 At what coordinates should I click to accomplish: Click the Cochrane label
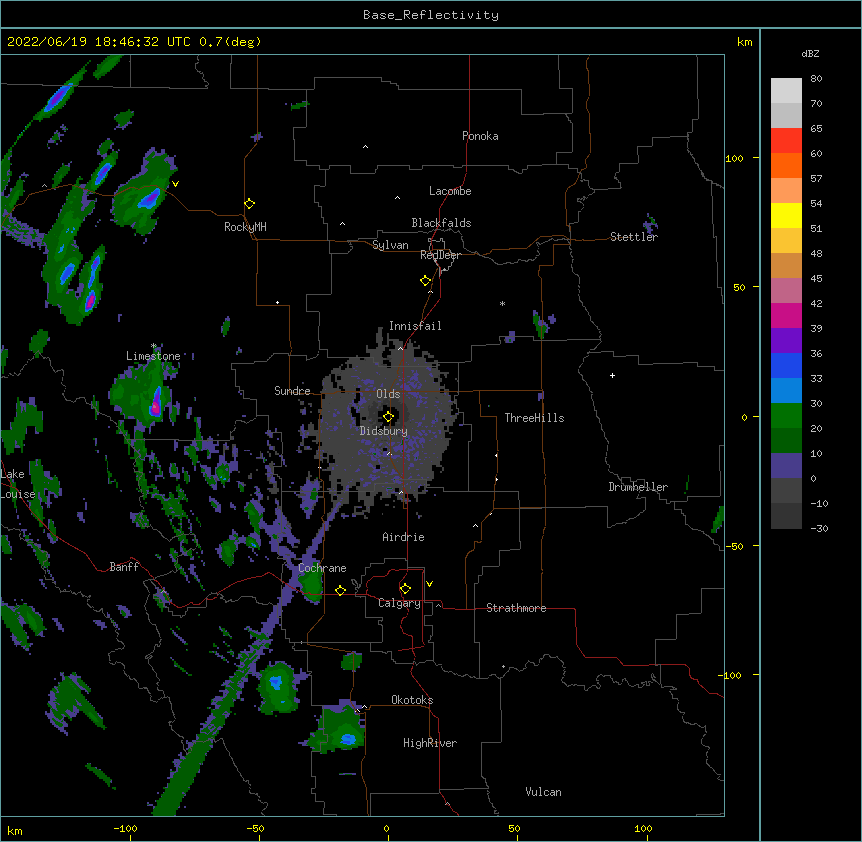(x=322, y=568)
